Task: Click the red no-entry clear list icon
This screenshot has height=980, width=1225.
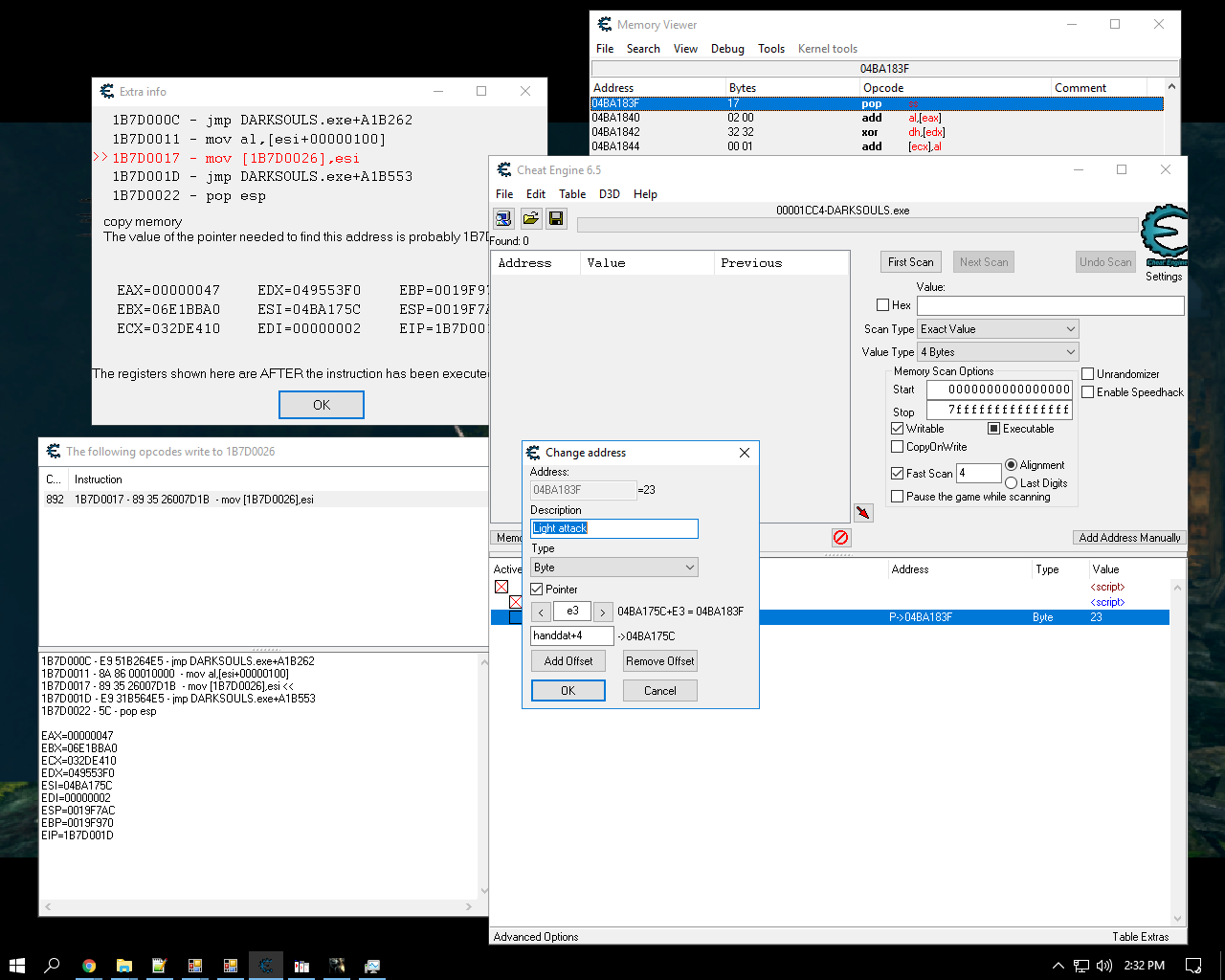Action: (x=840, y=538)
